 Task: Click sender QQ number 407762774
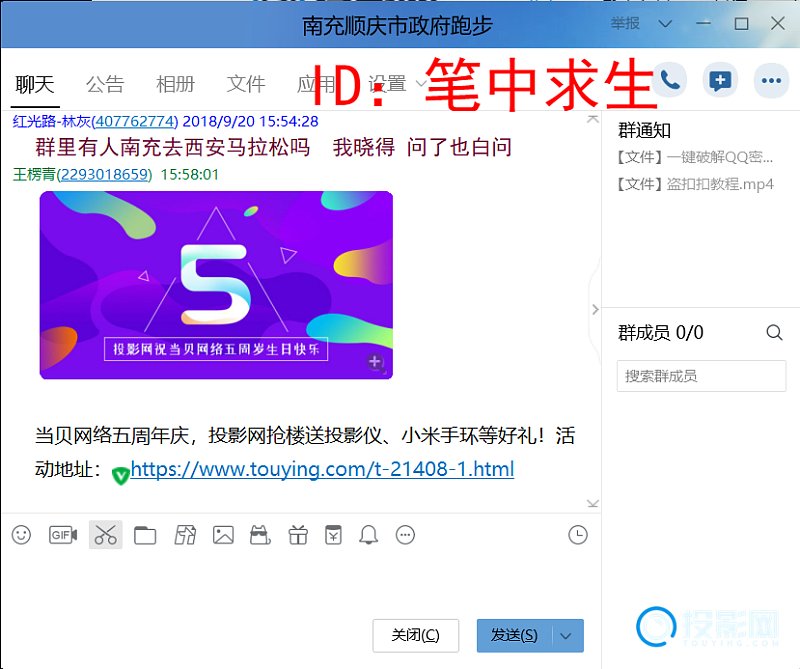135,121
